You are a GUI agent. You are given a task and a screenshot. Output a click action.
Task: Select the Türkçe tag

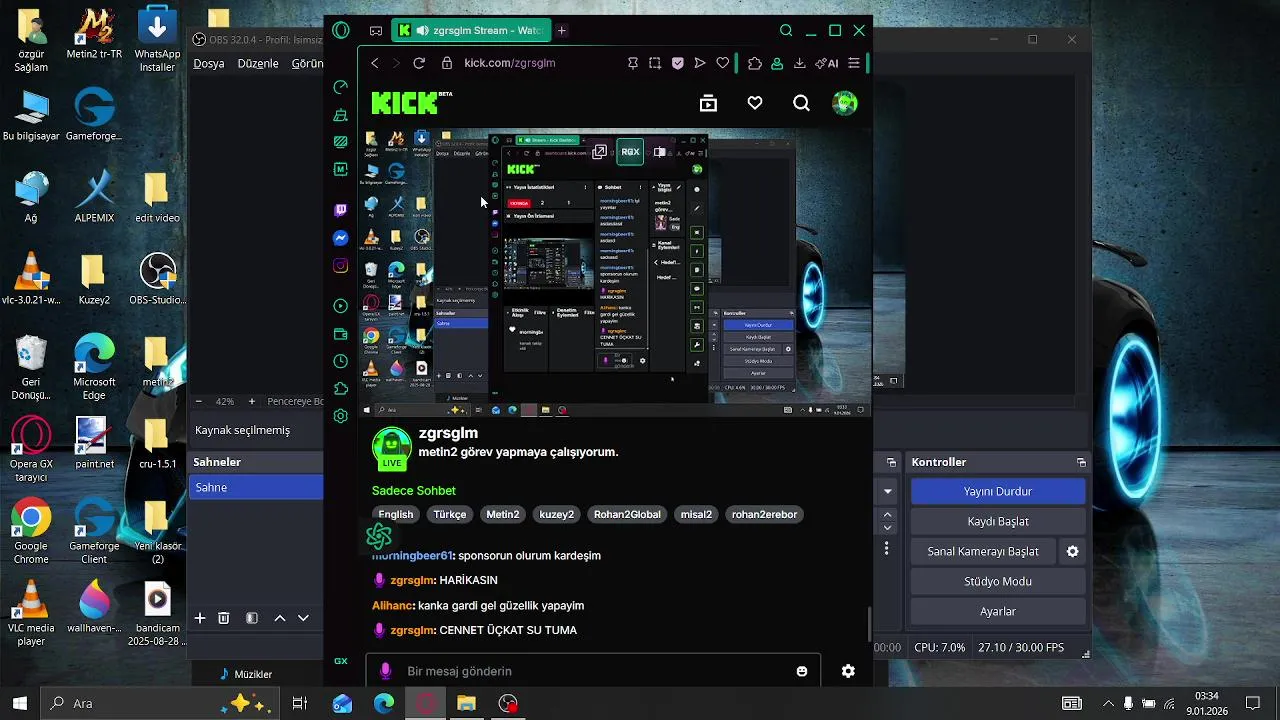pyautogui.click(x=450, y=514)
